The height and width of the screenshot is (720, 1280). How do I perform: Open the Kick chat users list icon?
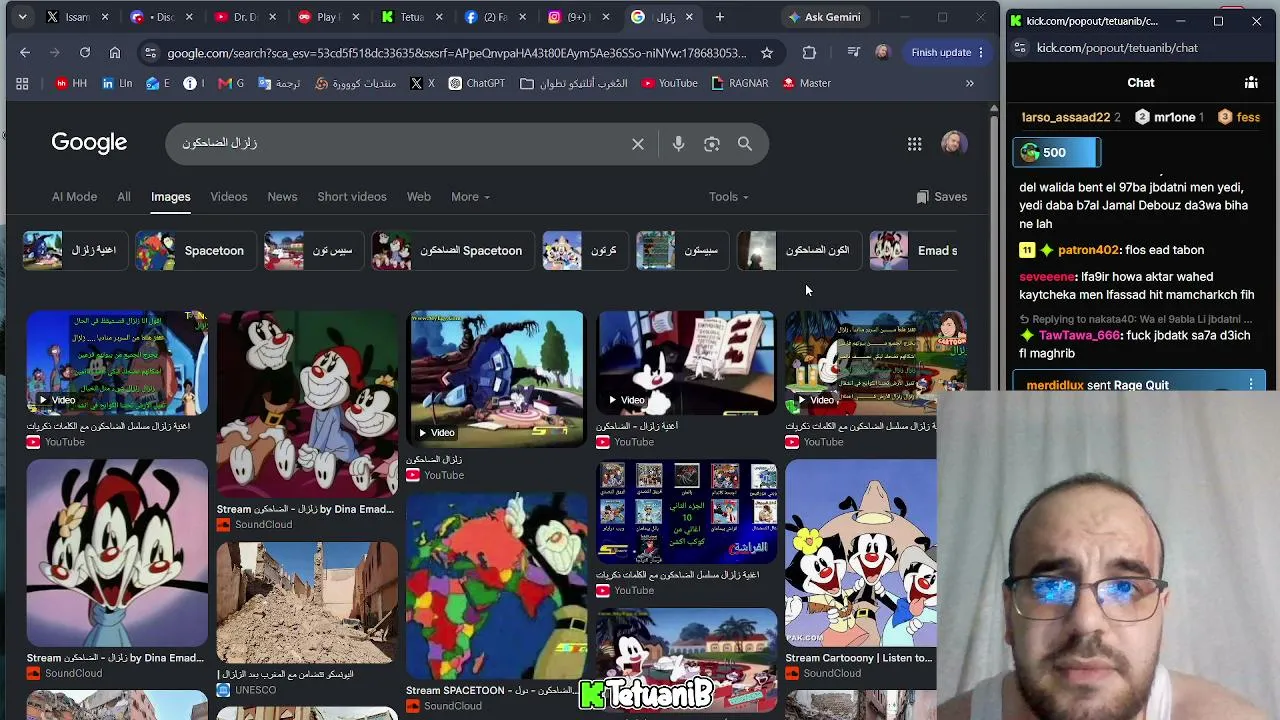1251,83
